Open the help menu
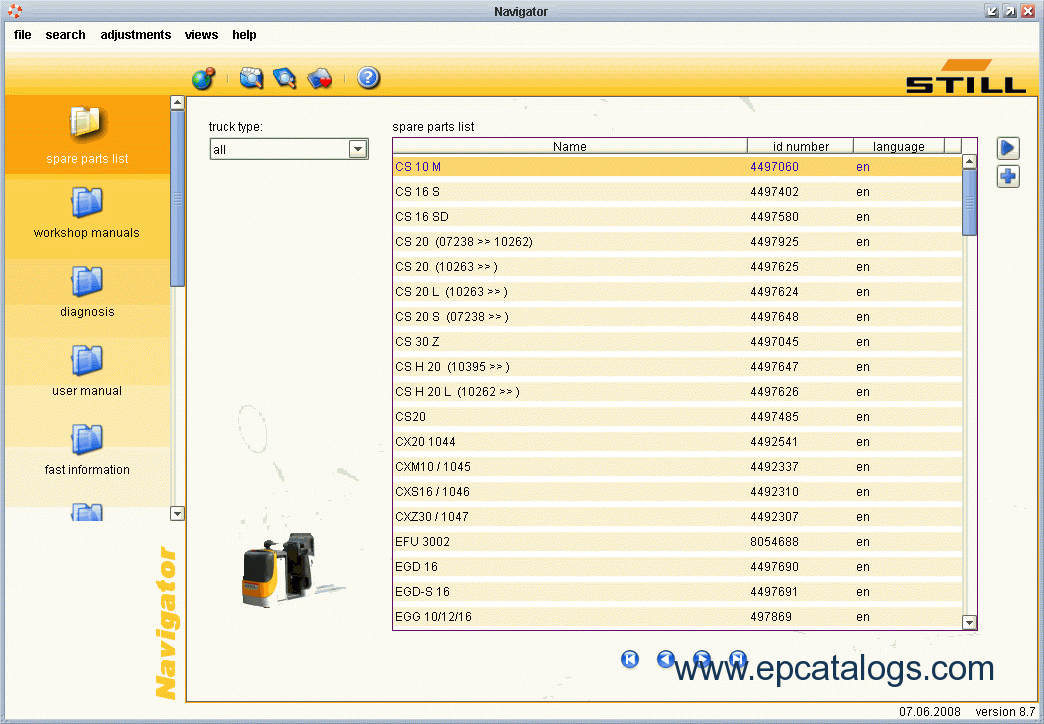 point(244,35)
